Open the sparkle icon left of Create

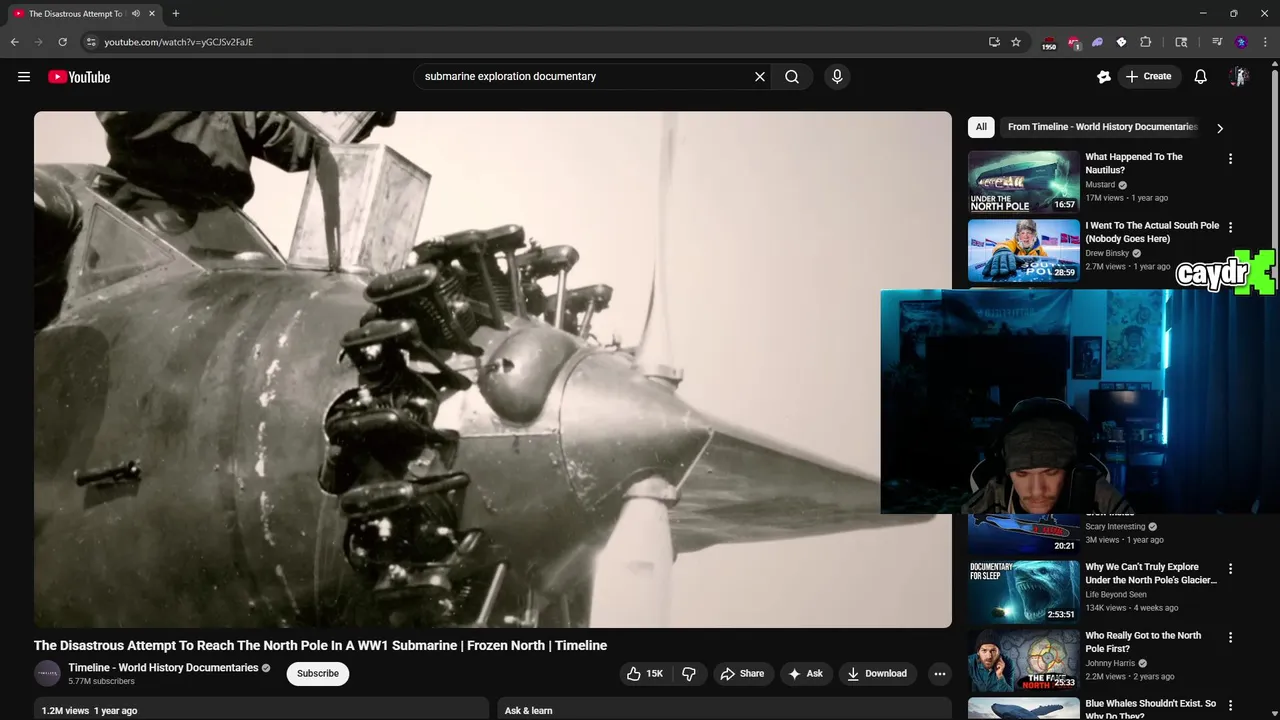1104,77
